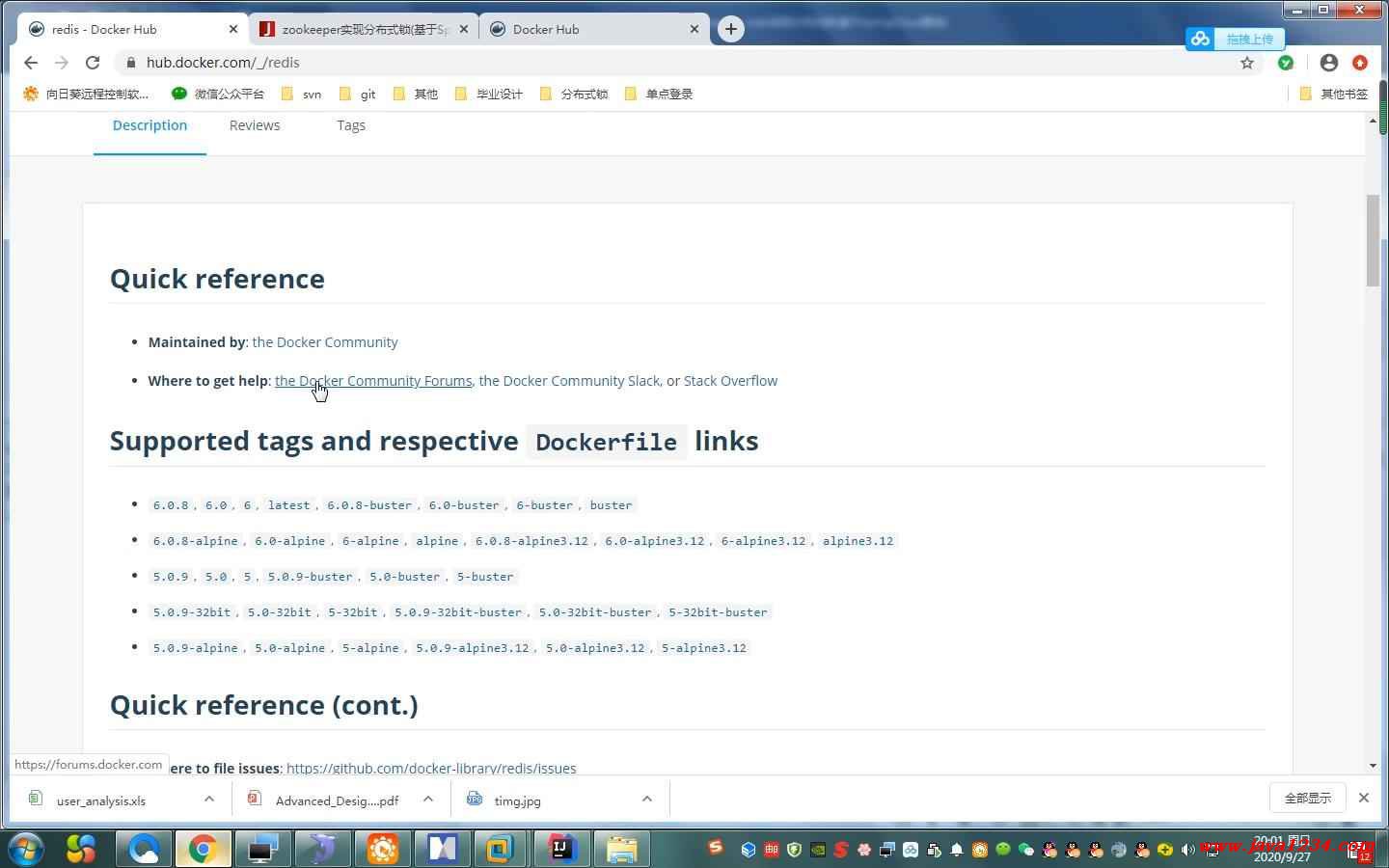Open the user_analysis.xls download

tap(101, 800)
